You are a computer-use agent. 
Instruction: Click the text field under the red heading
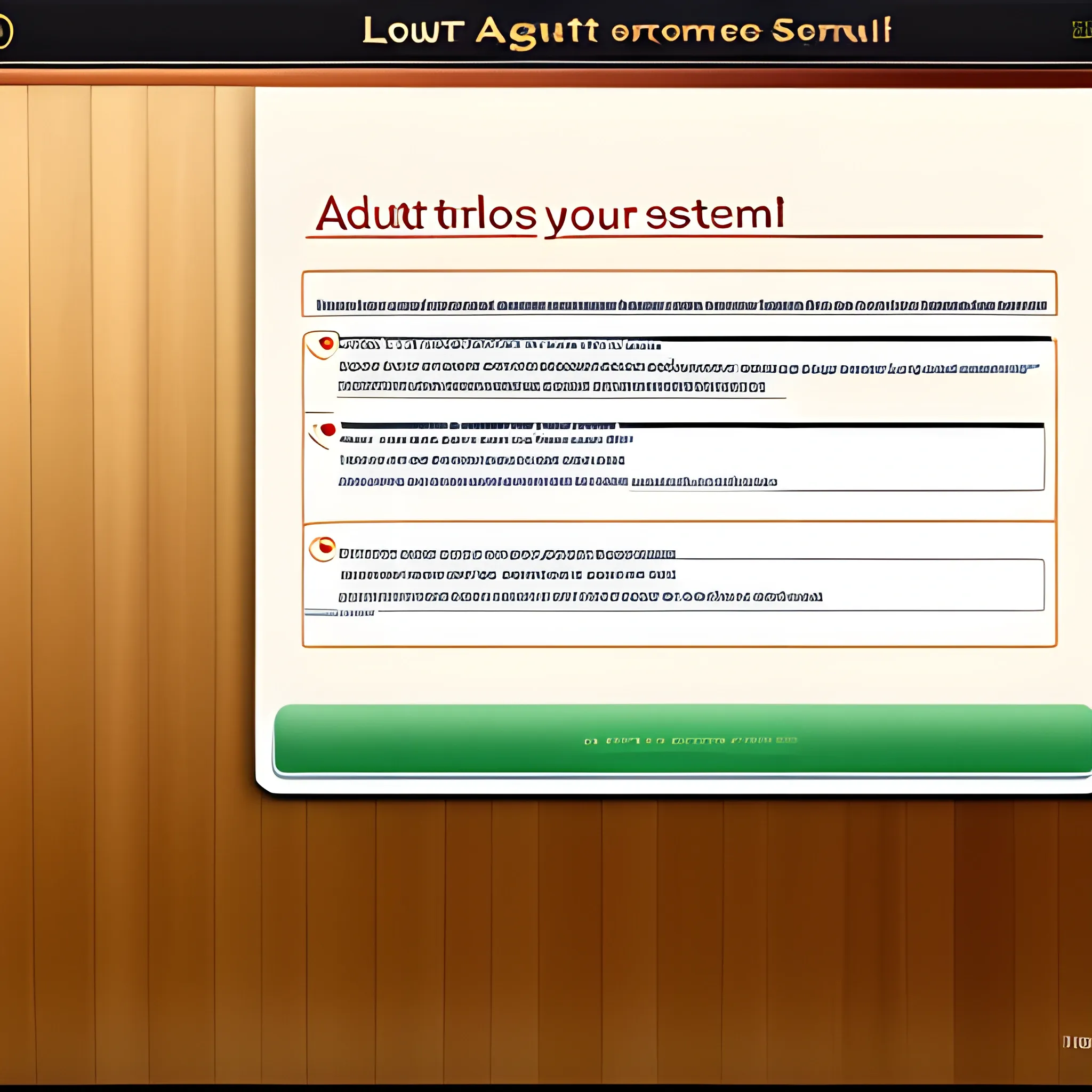click(x=679, y=293)
